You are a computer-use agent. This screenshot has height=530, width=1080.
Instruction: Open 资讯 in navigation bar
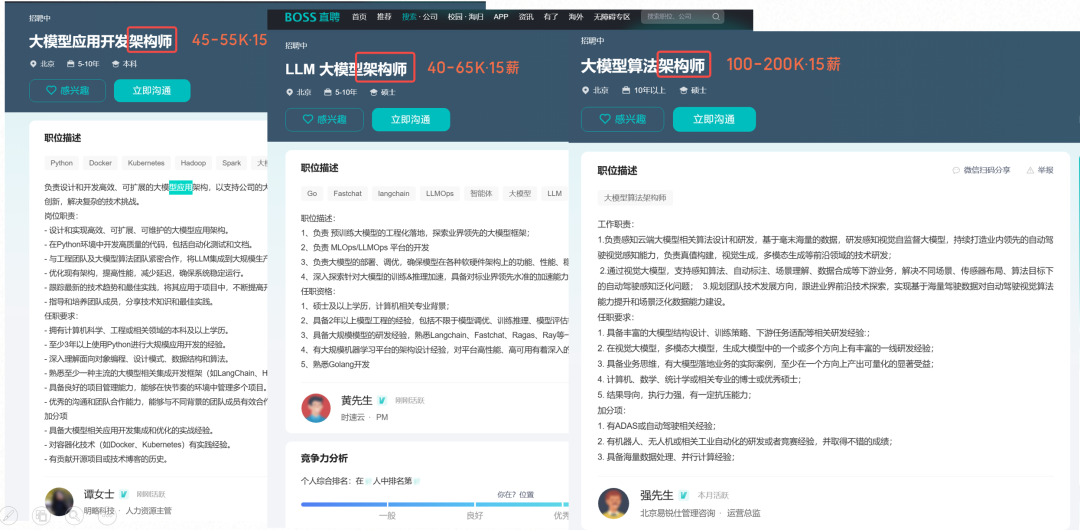[526, 17]
